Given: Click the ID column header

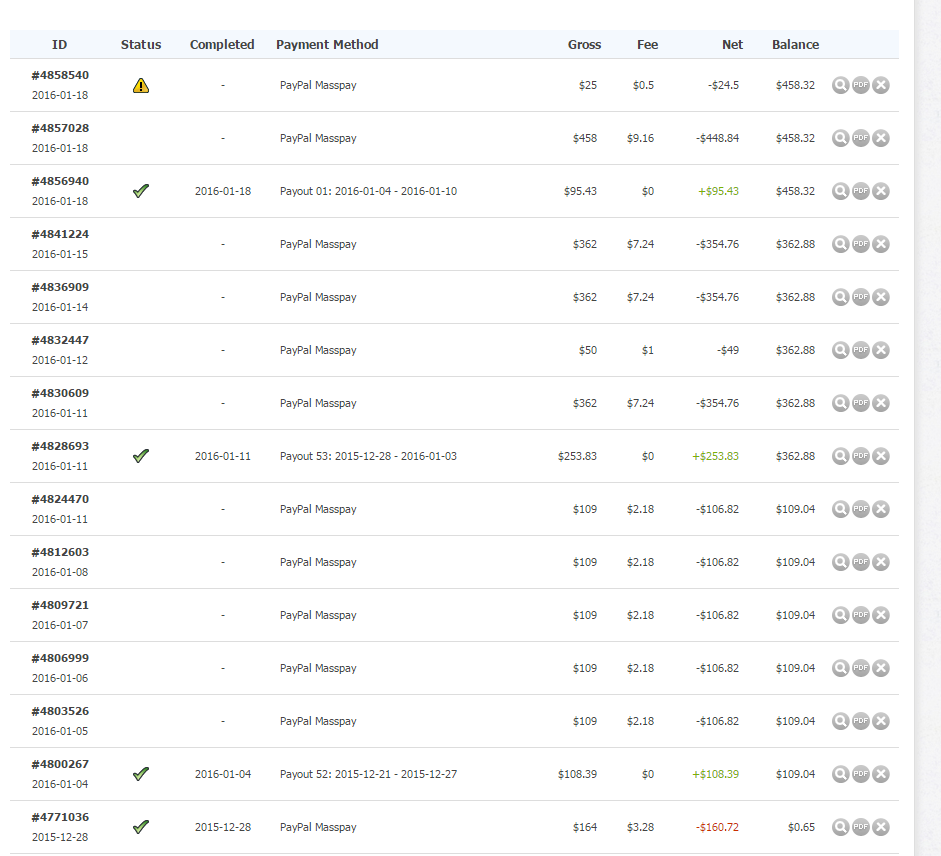Looking at the screenshot, I should click(60, 45).
